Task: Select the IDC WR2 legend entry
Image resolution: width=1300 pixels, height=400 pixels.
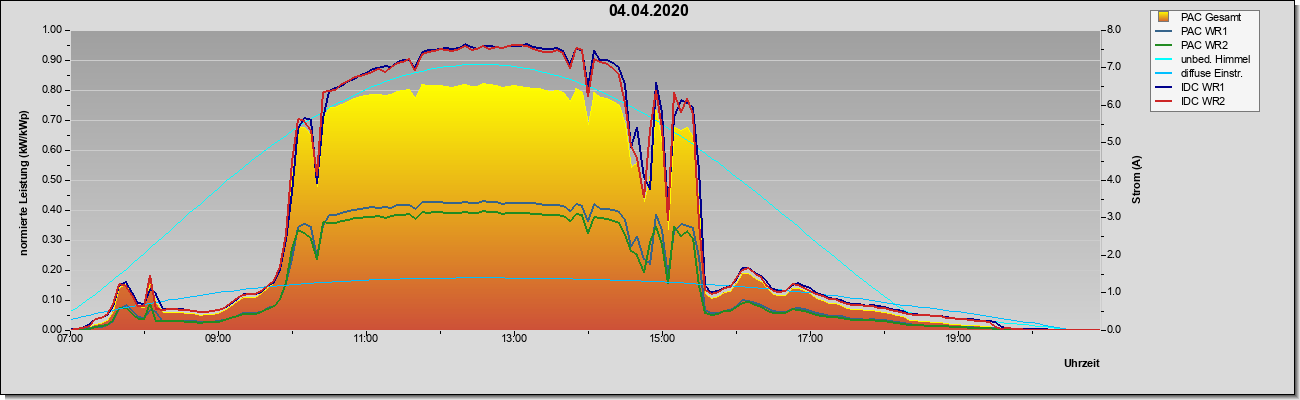Action: tap(1203, 101)
